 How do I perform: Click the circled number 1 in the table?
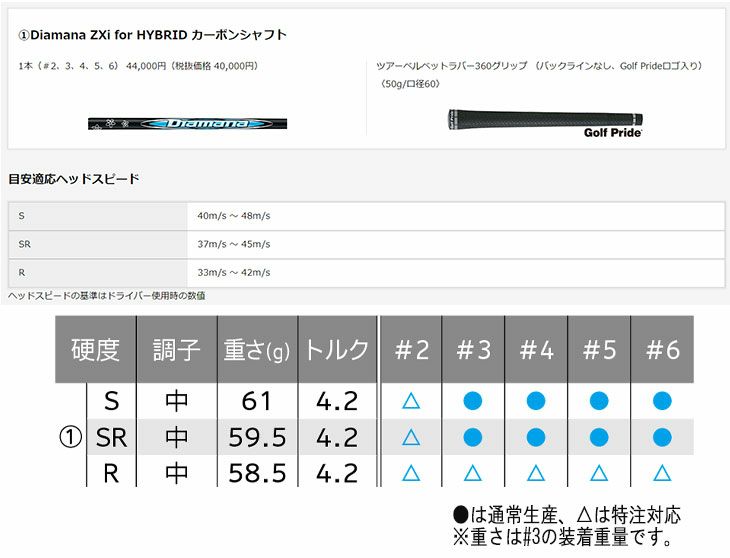[x=70, y=437]
